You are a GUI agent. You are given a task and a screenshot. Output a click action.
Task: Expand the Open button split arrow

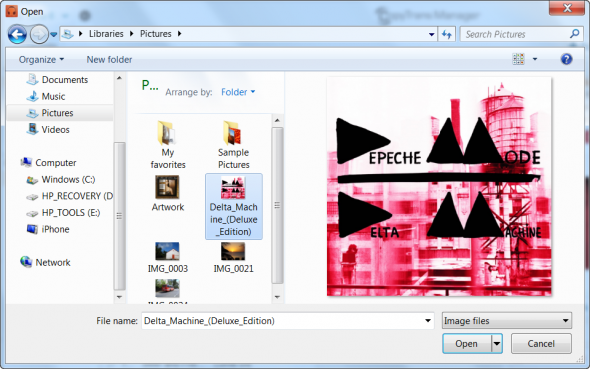pyautogui.click(x=497, y=344)
